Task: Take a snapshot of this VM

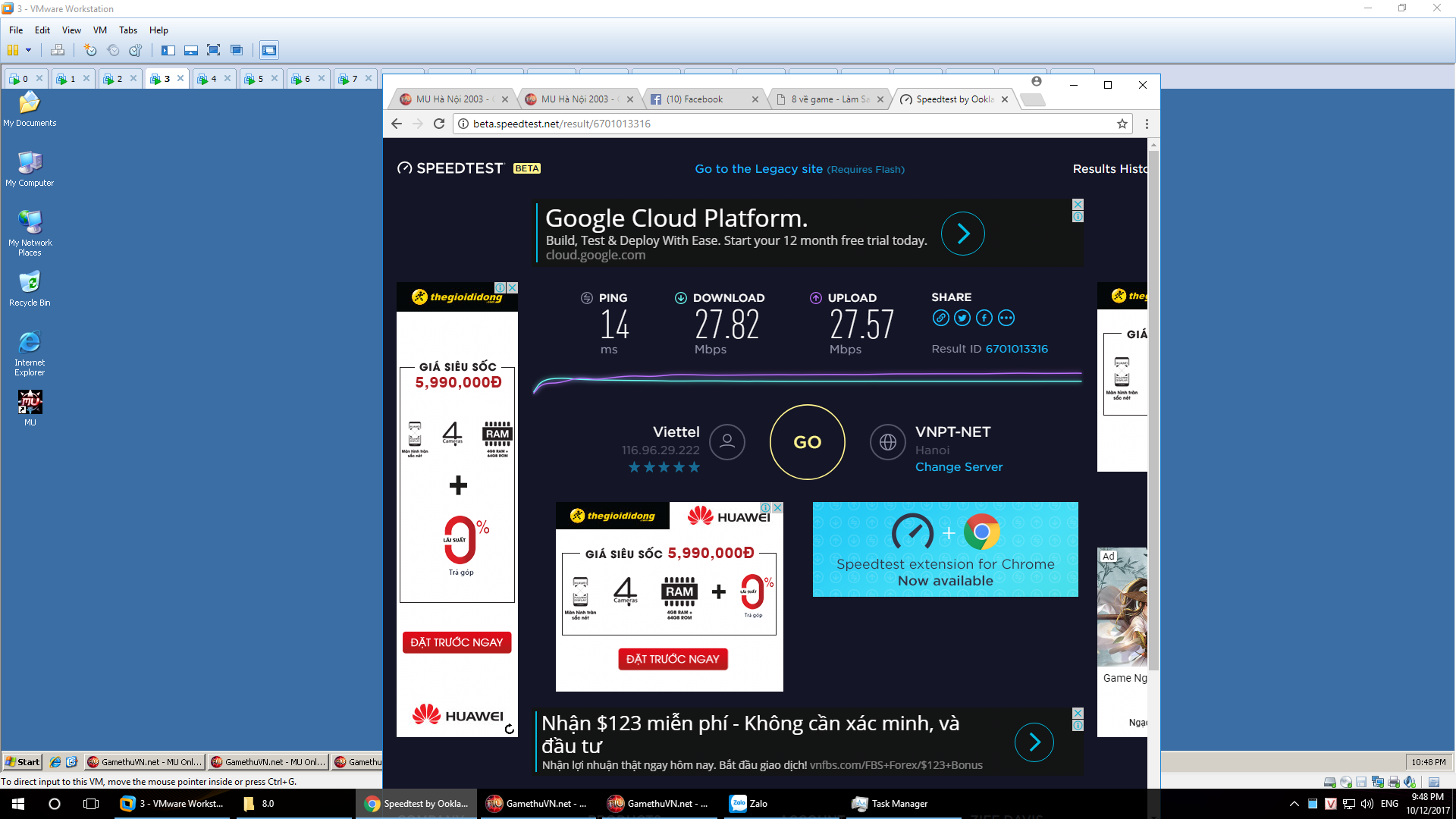Action: [x=90, y=50]
